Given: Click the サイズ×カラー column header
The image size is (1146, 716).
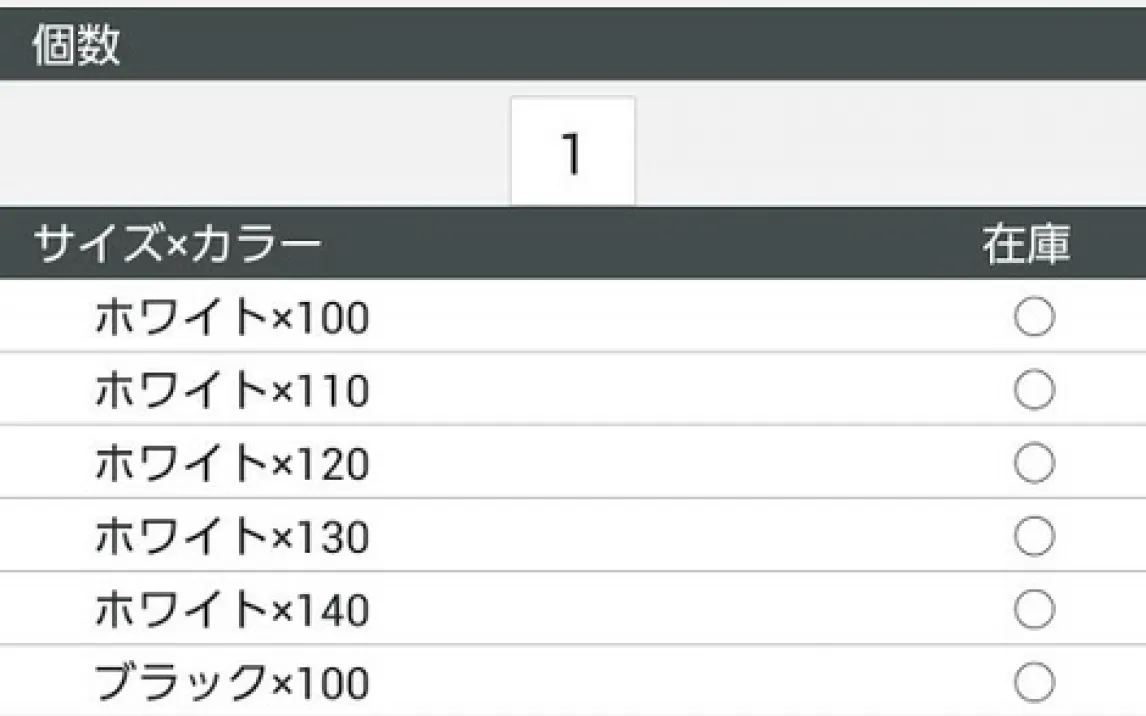Looking at the screenshot, I should [178, 245].
